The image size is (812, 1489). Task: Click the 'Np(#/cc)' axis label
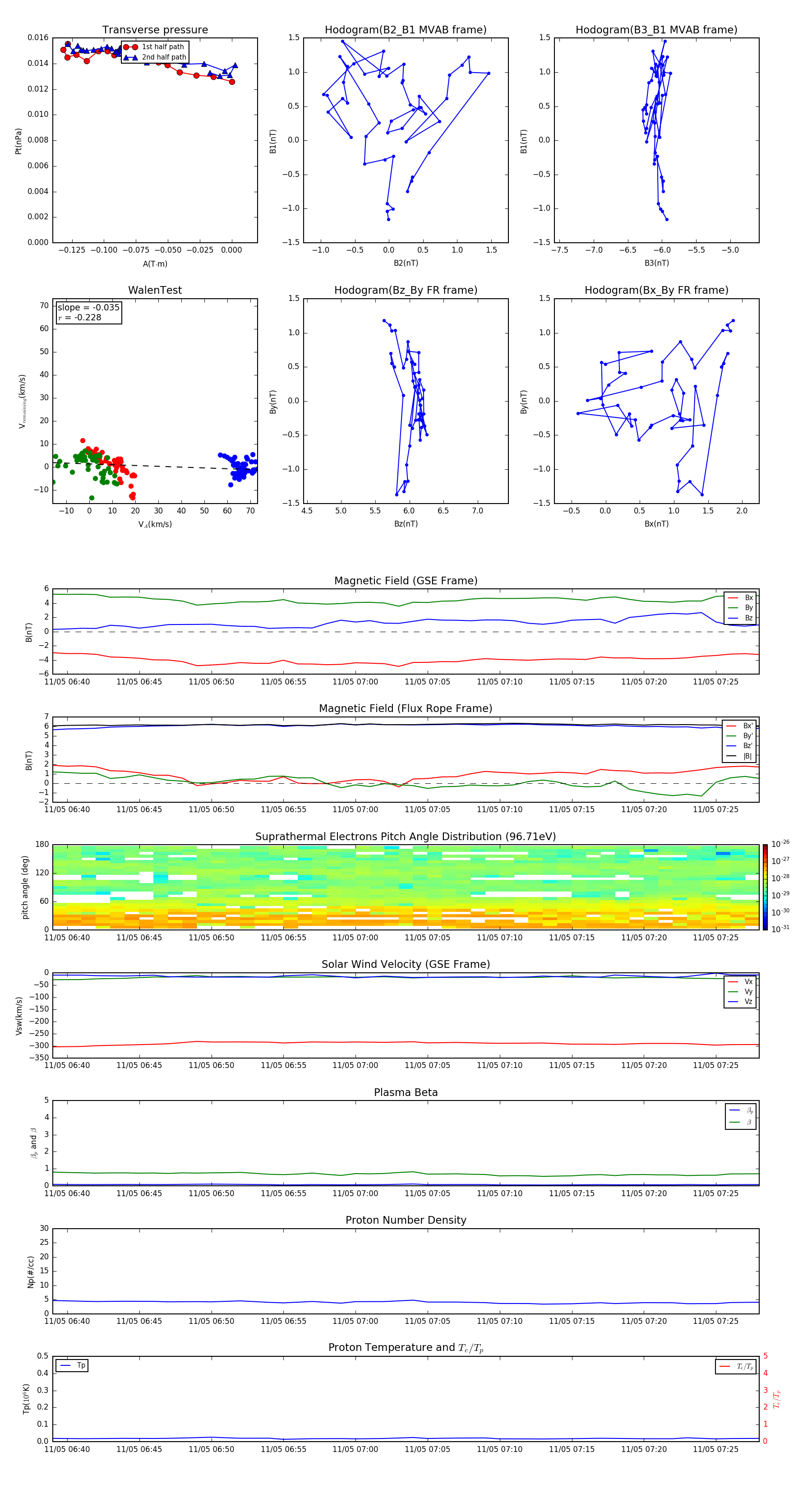tap(31, 1272)
